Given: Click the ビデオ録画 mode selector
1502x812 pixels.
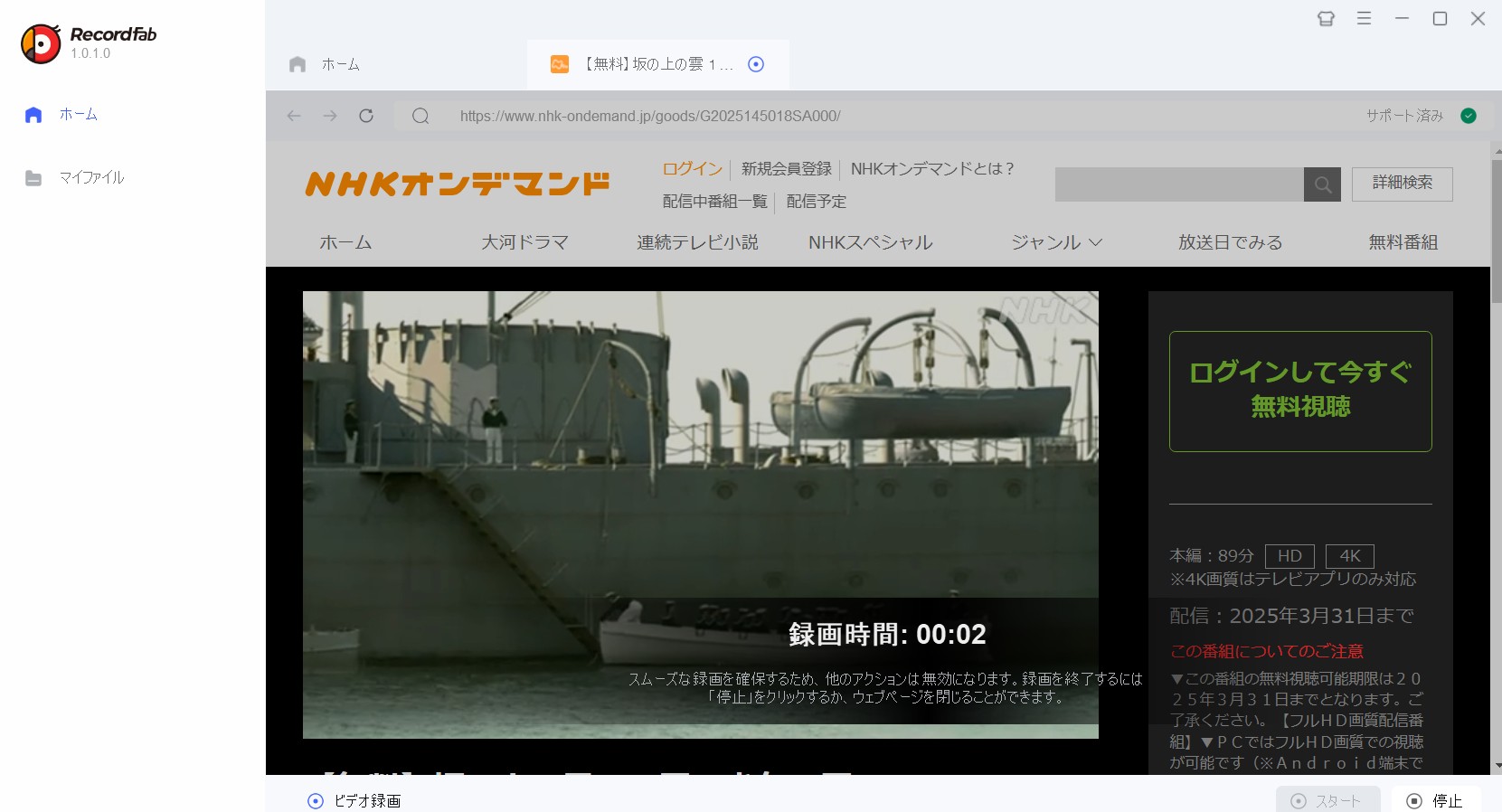Looking at the screenshot, I should pyautogui.click(x=354, y=801).
